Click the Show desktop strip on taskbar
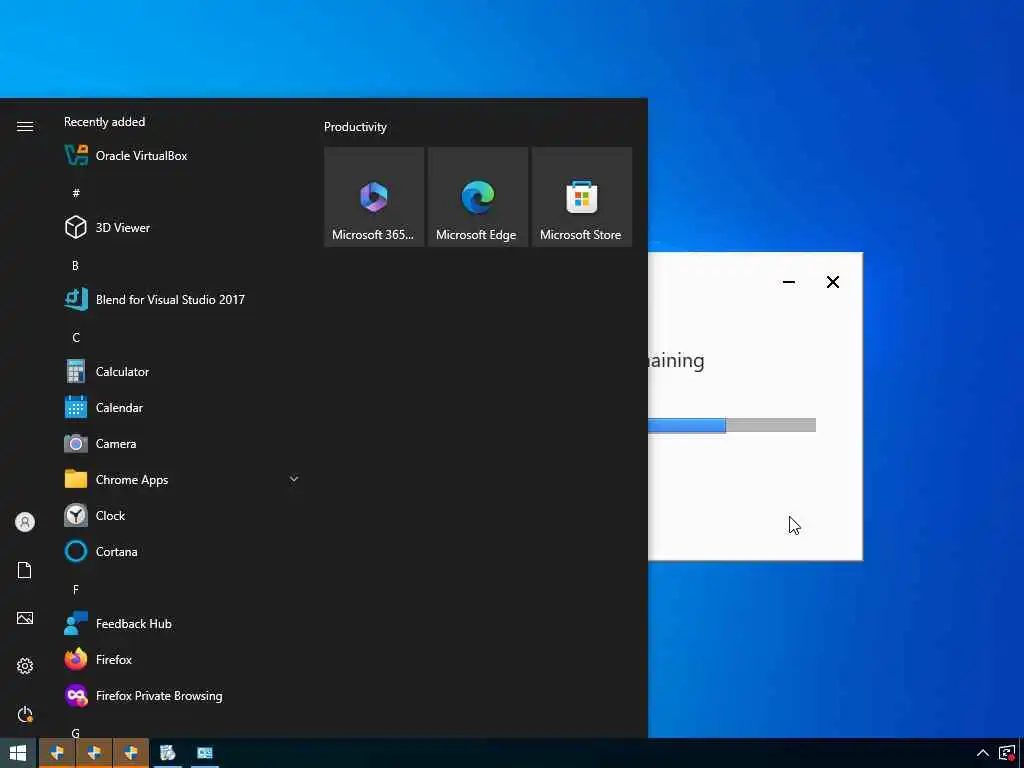 [x=1021, y=753]
